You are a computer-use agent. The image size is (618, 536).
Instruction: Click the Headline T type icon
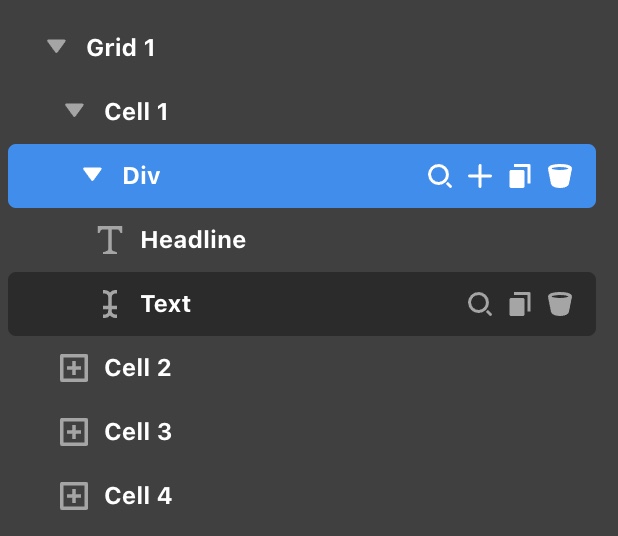pos(110,240)
